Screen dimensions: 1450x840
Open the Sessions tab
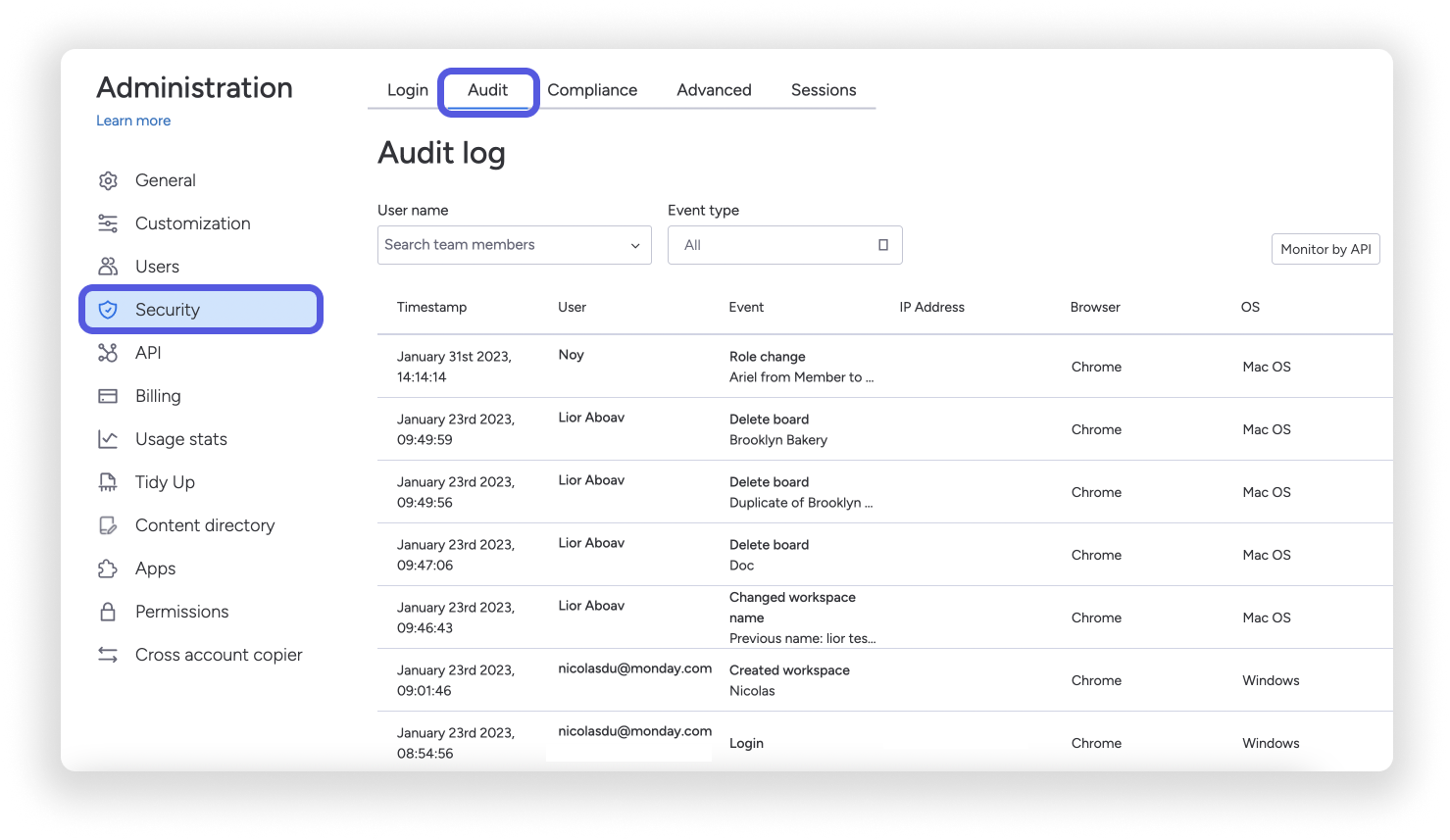(823, 89)
